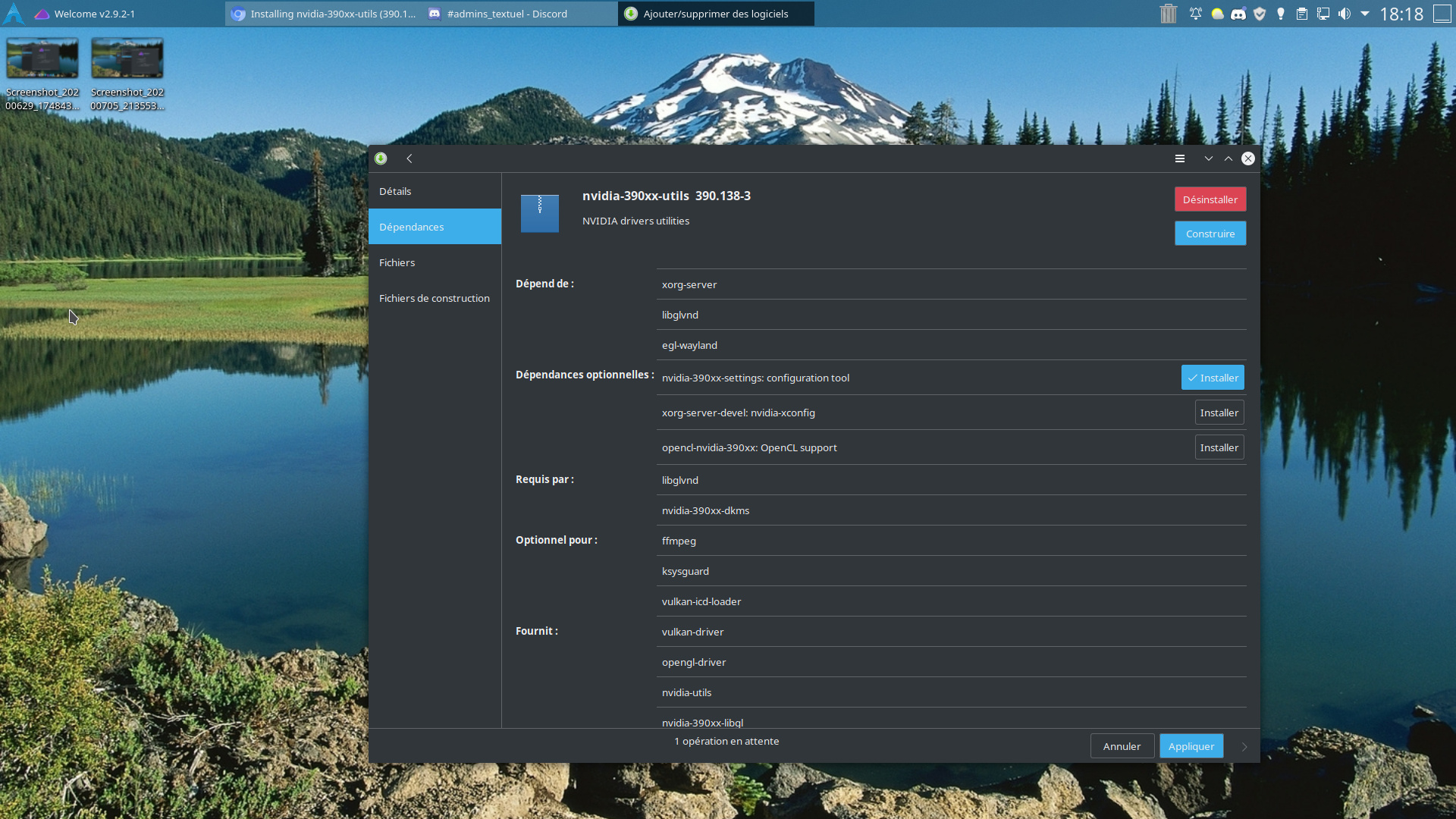This screenshot has height=819, width=1456.
Task: Uncheck Installer for nvidia-390xx-settings
Action: [x=1213, y=378]
